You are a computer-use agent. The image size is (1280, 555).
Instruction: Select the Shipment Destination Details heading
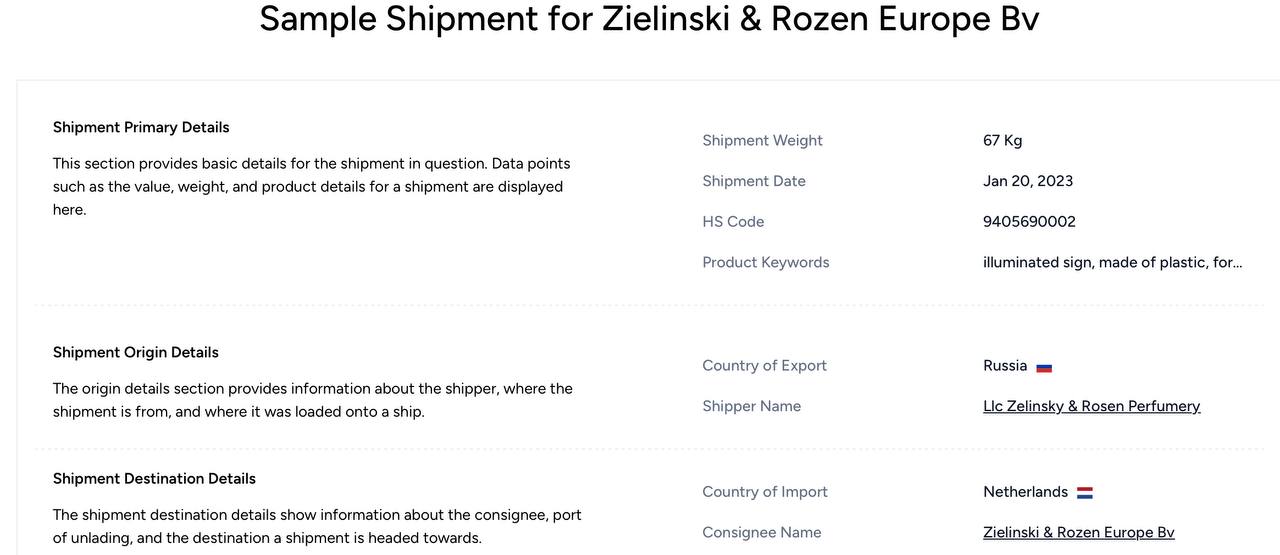pos(154,478)
